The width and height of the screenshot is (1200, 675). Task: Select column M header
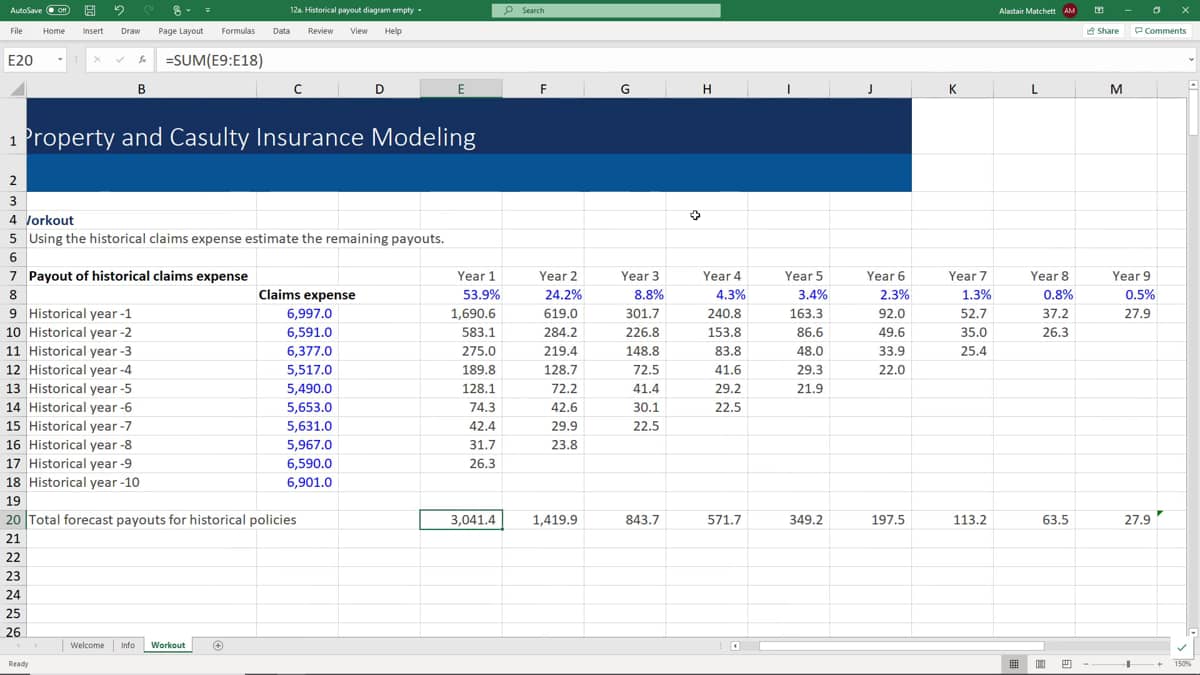click(x=1116, y=89)
